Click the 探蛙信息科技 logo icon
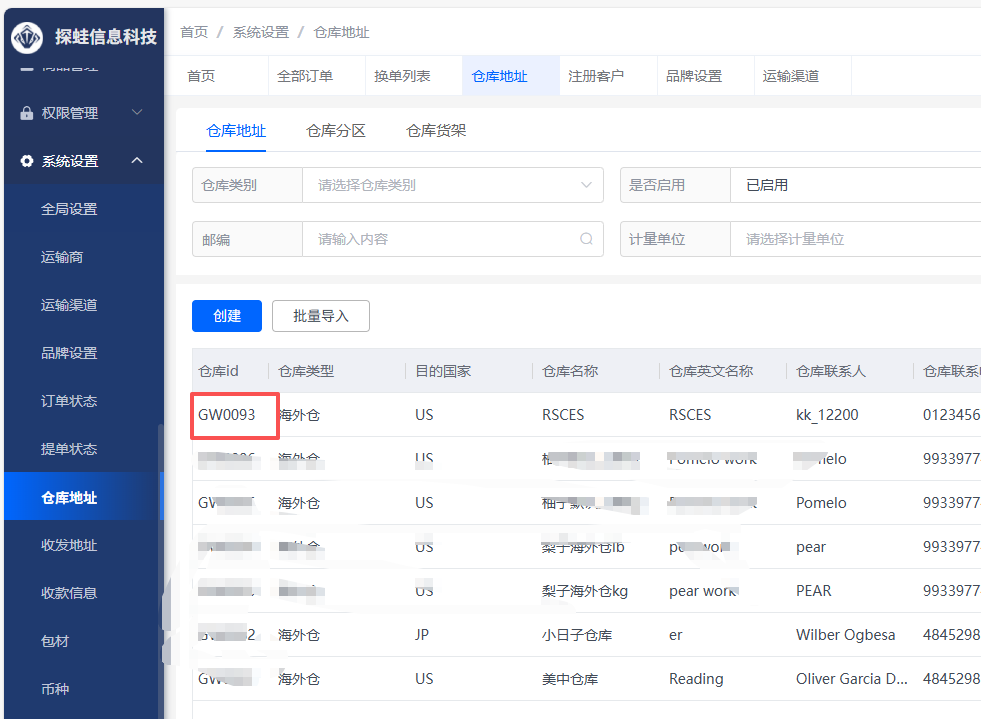Screen dimensions: 981x719 pyautogui.click(x=28, y=37)
